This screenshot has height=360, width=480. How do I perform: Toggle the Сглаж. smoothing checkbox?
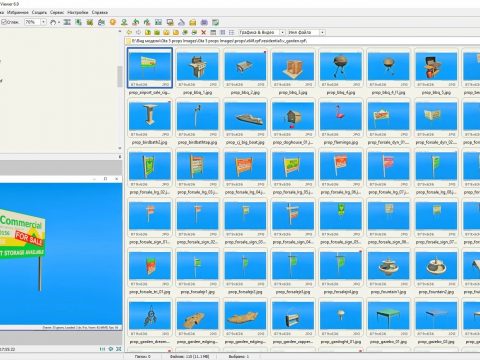tap(4, 22)
